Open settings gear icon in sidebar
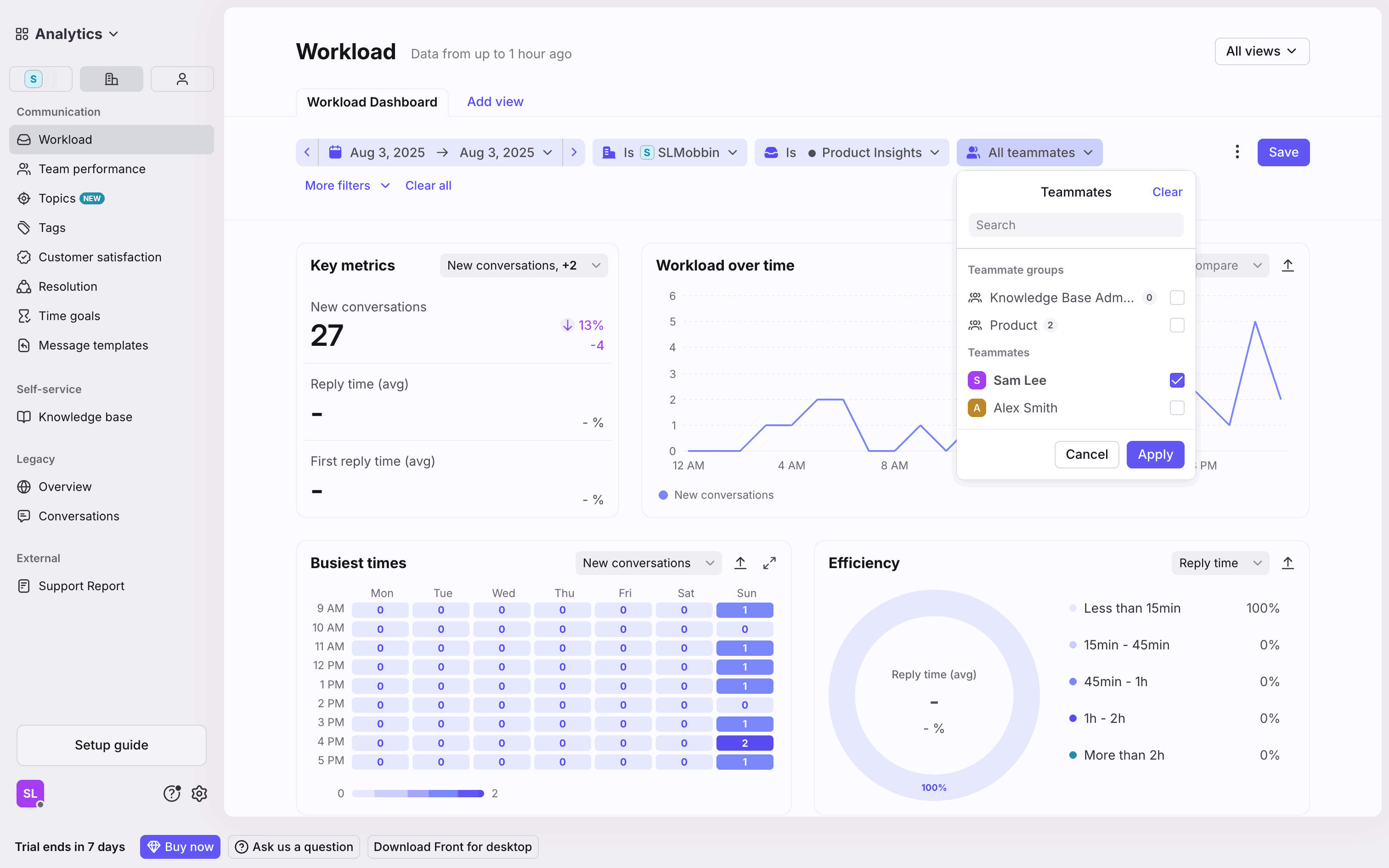 [199, 794]
